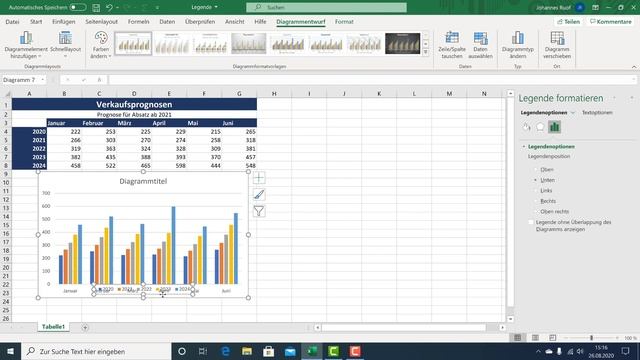
Task: Select the Links legend position
Action: click(536, 191)
